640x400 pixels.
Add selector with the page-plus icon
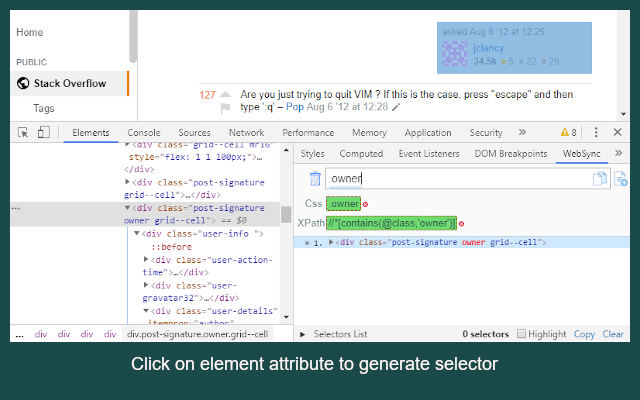pyautogui.click(x=620, y=179)
